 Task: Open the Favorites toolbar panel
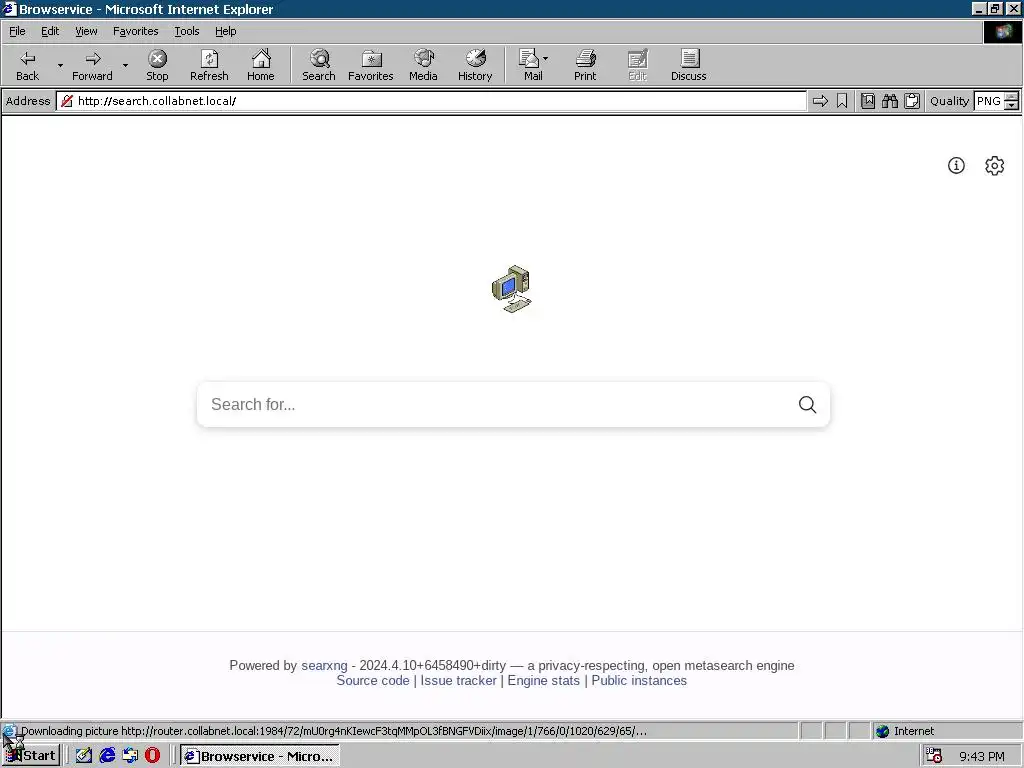(x=370, y=65)
